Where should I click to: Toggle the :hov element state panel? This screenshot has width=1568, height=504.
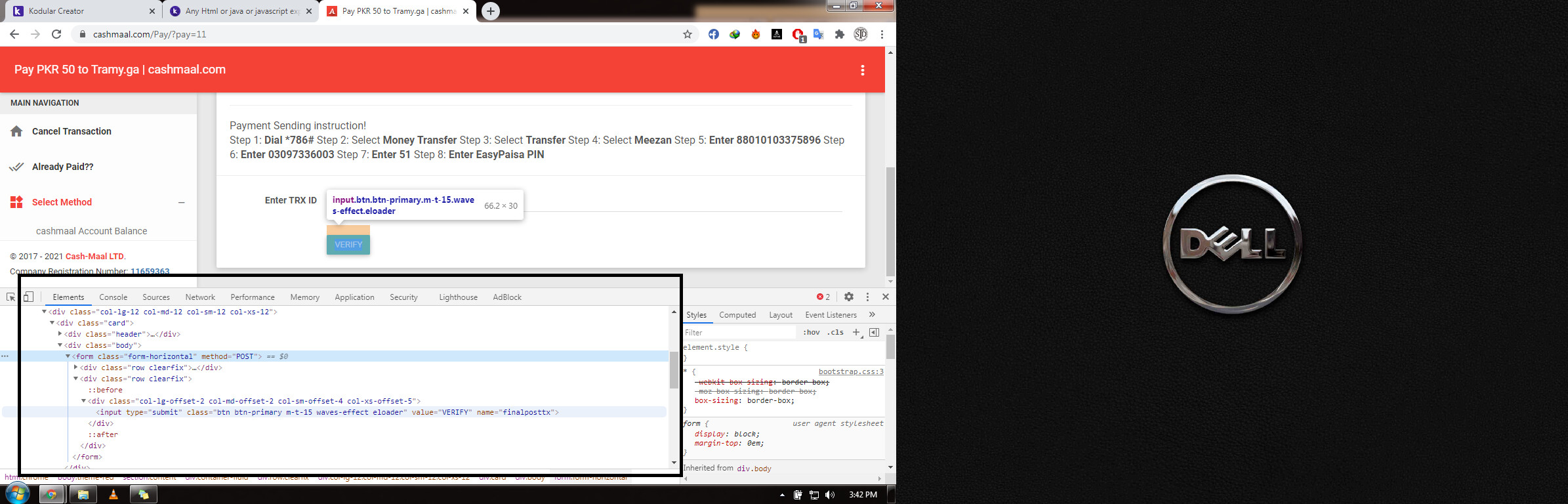tap(812, 333)
